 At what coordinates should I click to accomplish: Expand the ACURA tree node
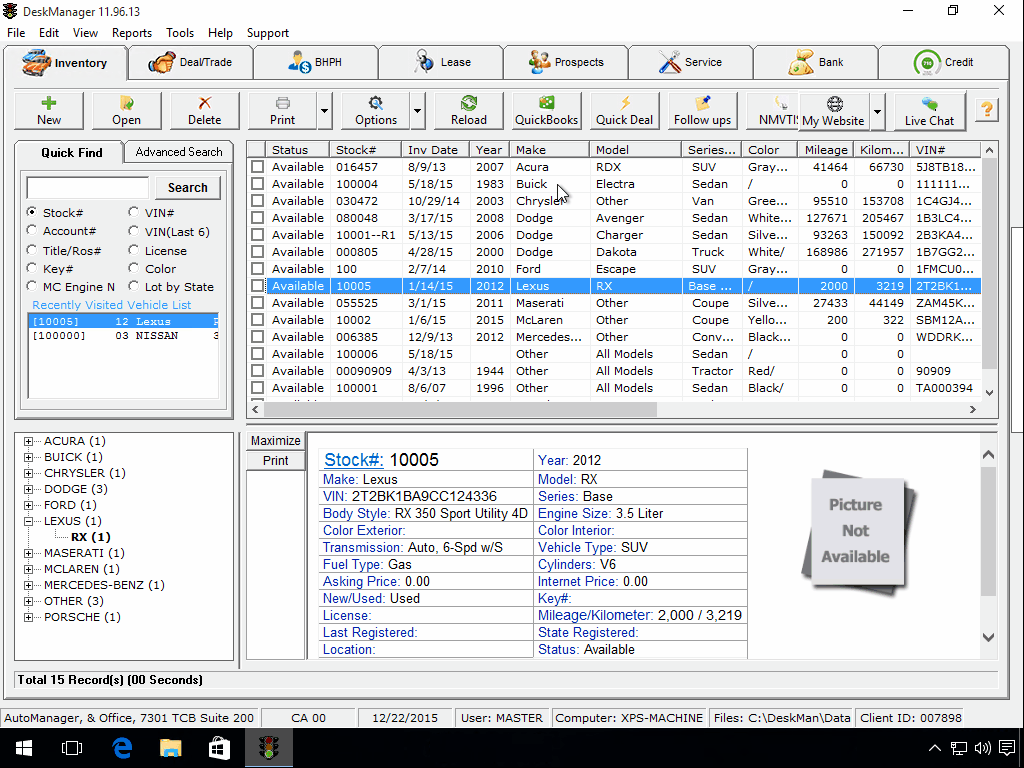tap(28, 441)
